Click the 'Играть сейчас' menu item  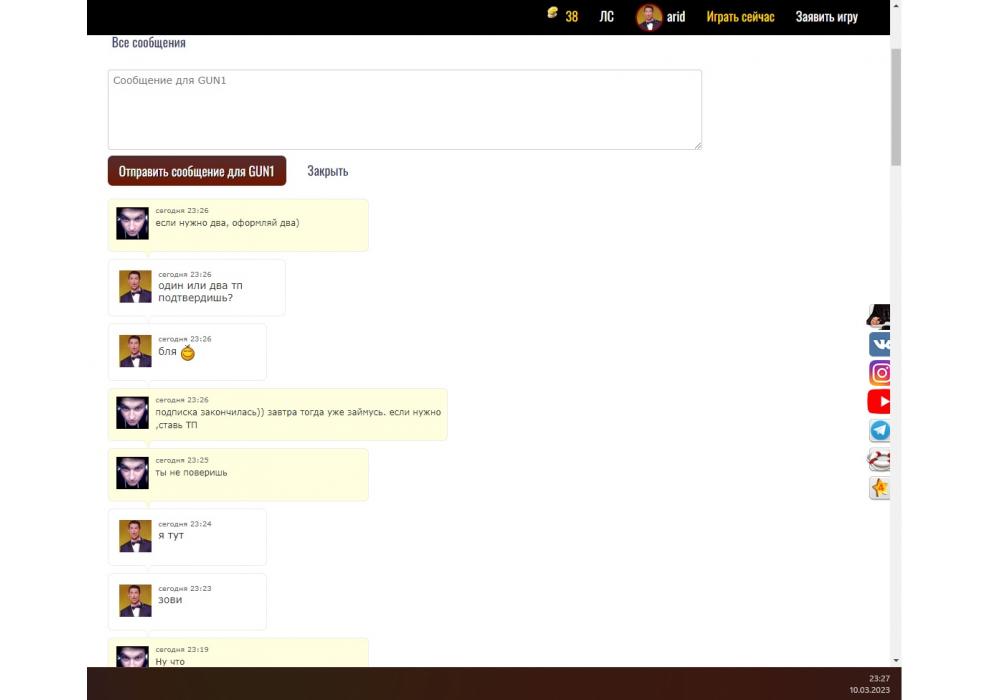740,17
